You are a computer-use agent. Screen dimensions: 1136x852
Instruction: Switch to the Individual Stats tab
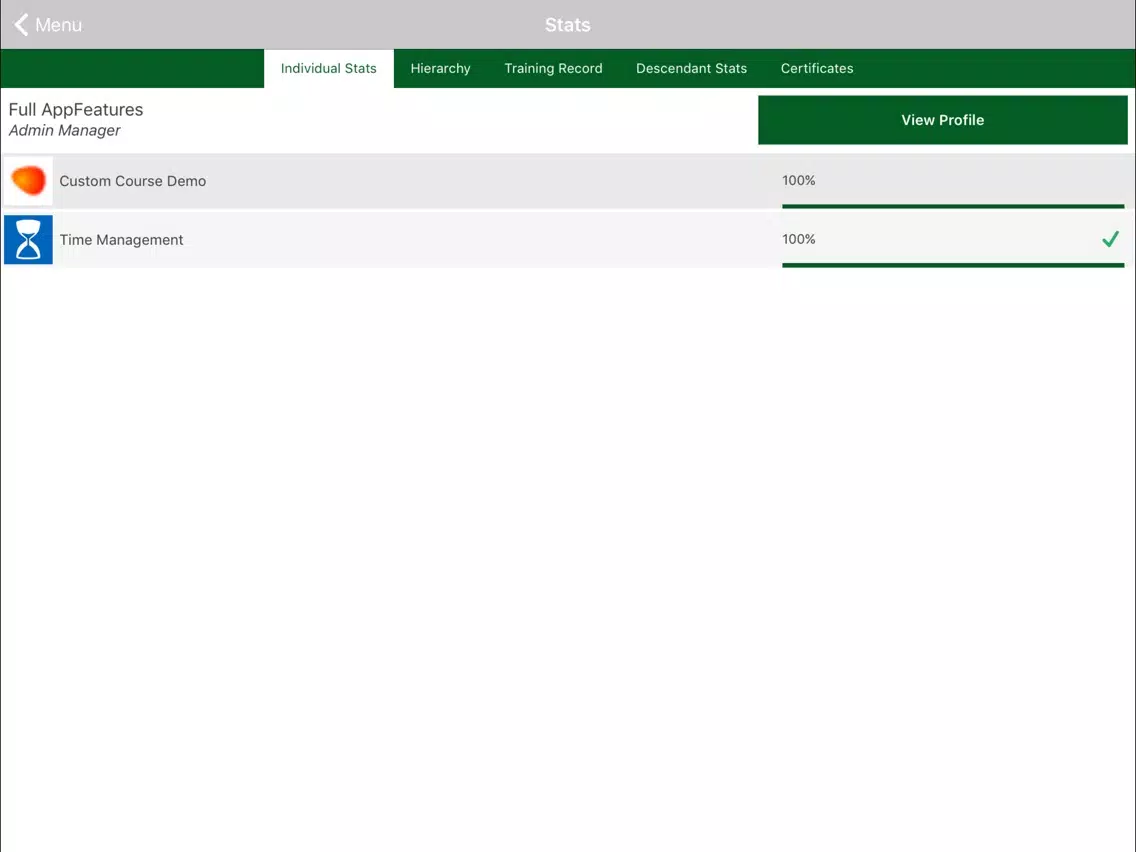click(x=329, y=68)
